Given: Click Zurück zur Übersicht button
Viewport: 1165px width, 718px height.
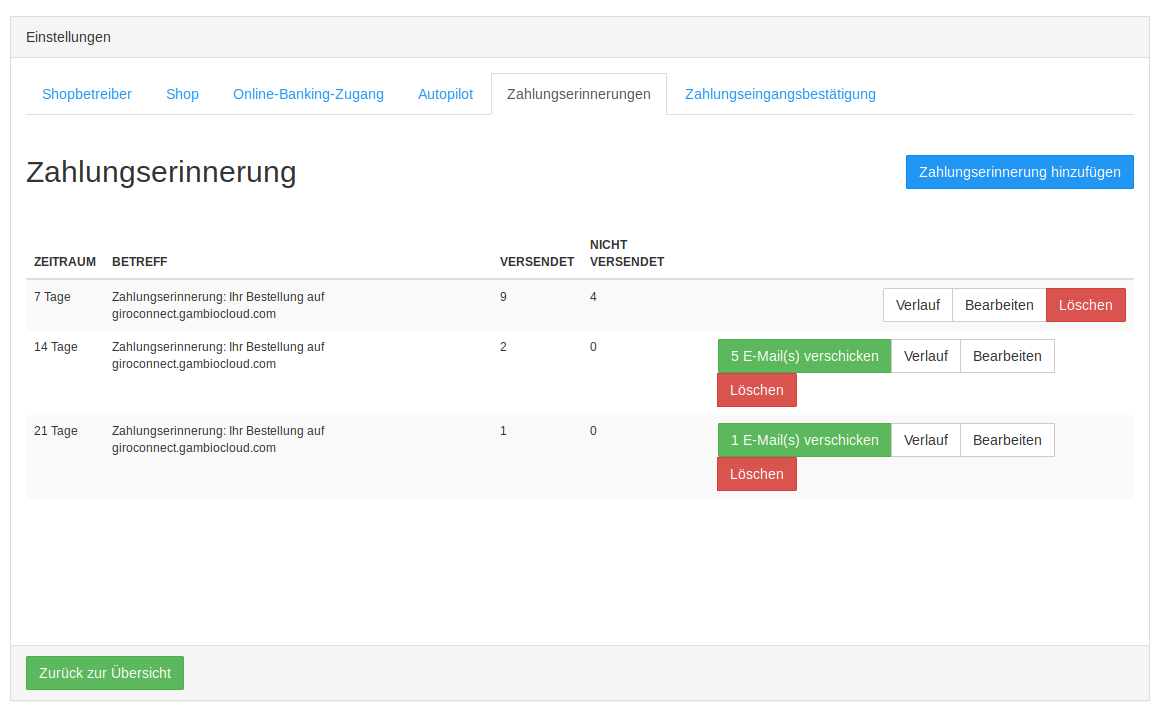Looking at the screenshot, I should (x=105, y=673).
